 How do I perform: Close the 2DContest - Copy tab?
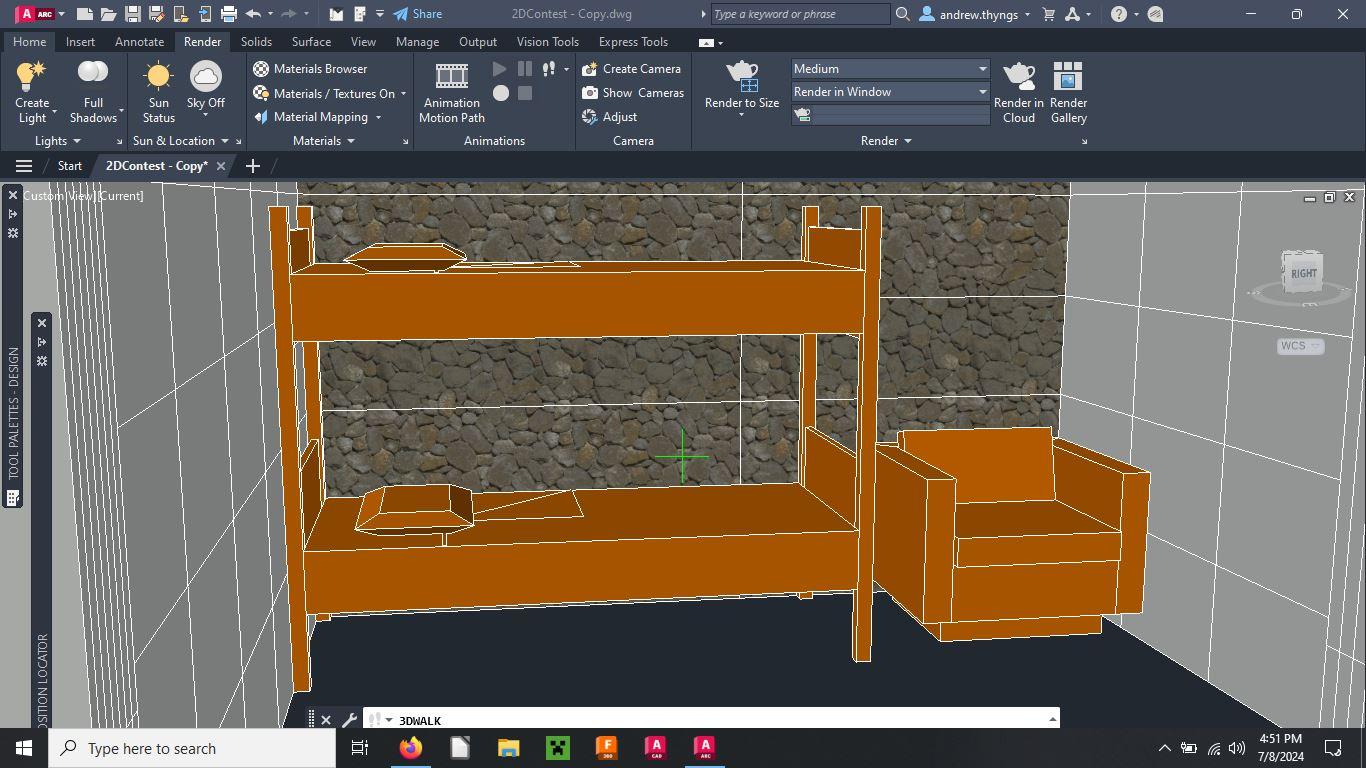[221, 166]
